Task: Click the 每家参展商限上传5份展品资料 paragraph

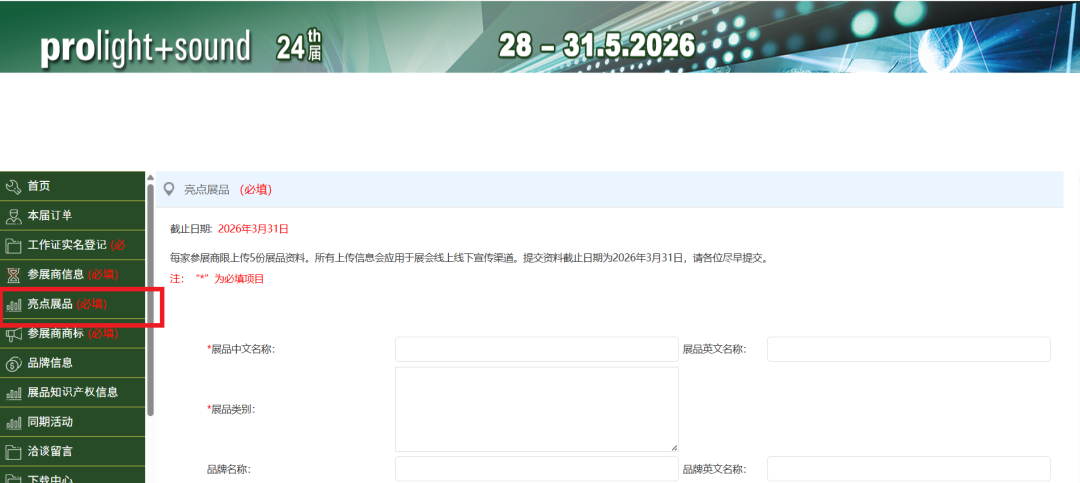Action: pyautogui.click(x=468, y=258)
